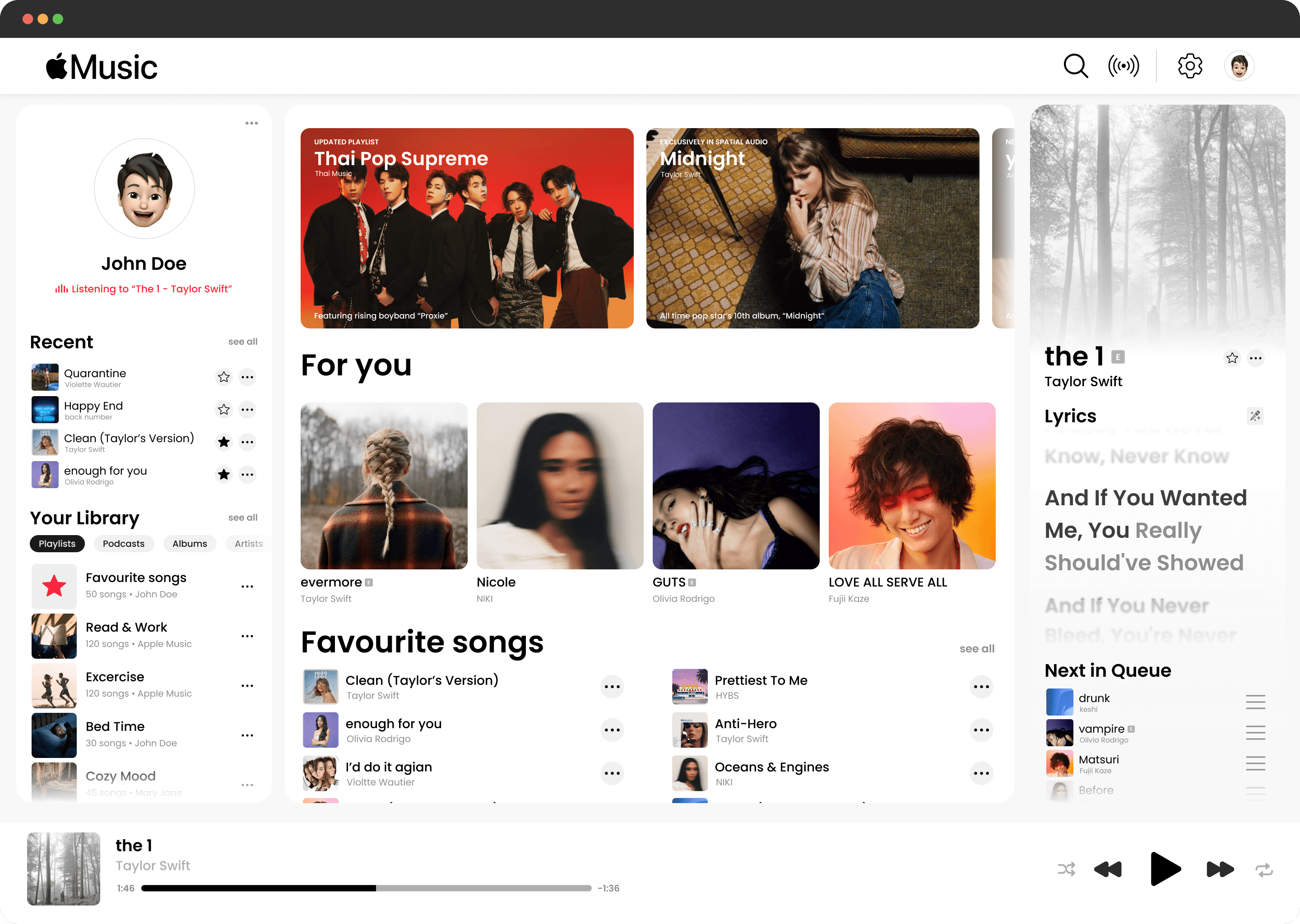Go to previous track with rewind icon

click(x=1108, y=869)
